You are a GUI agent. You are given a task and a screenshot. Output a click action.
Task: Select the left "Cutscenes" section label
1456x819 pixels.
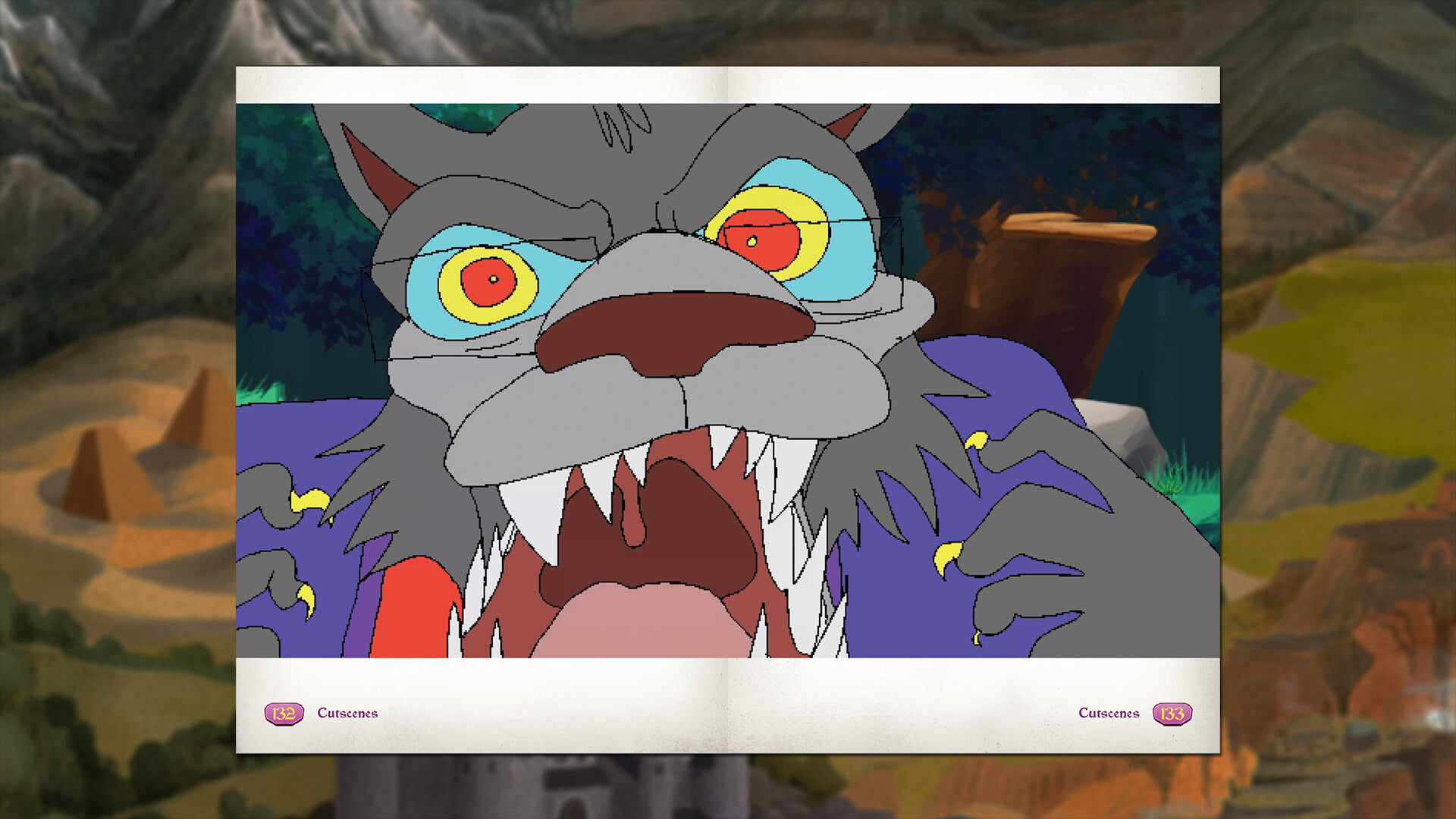pos(347,713)
